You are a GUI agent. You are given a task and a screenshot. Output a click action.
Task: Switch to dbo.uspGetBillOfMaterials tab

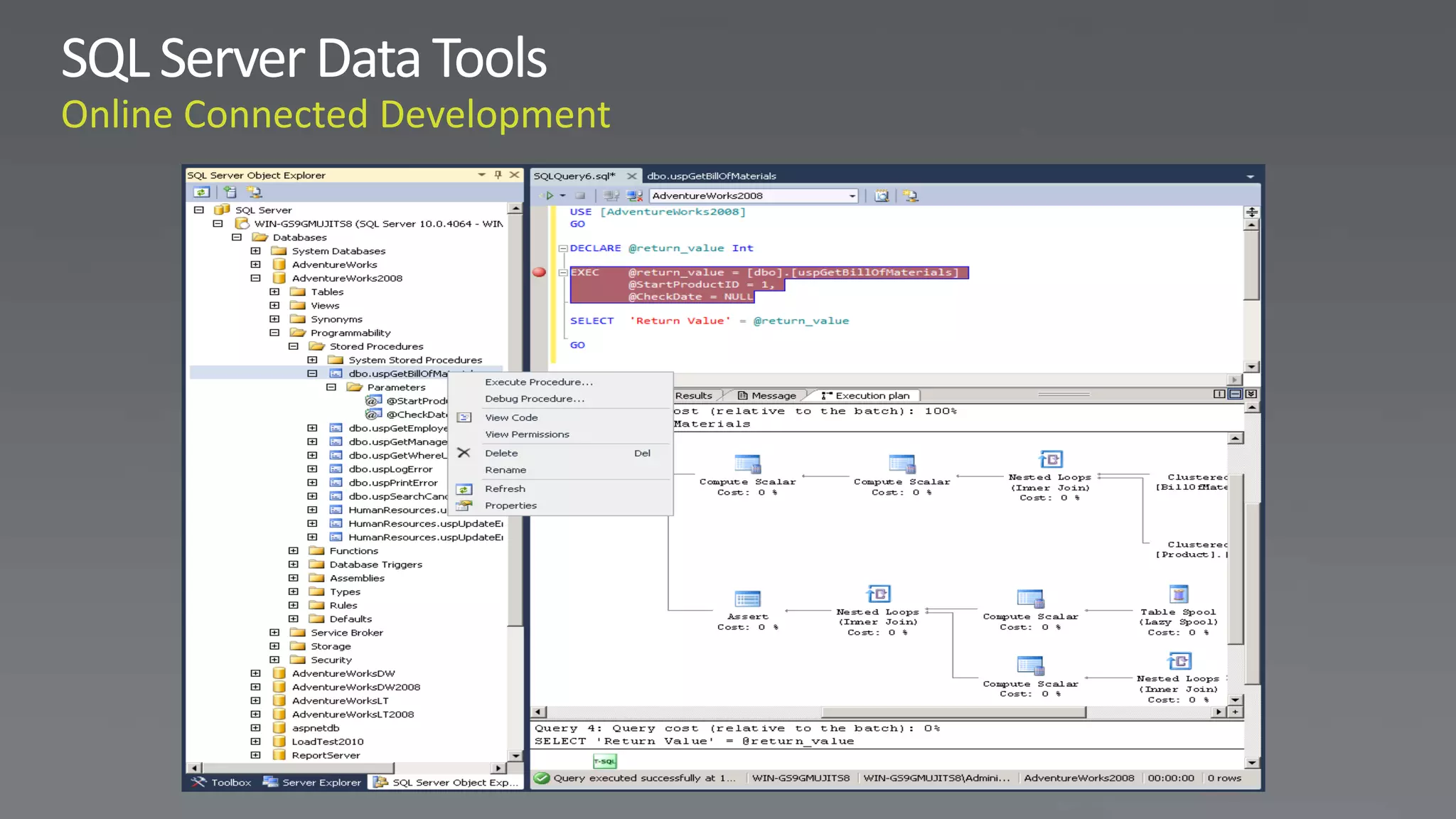tap(712, 176)
